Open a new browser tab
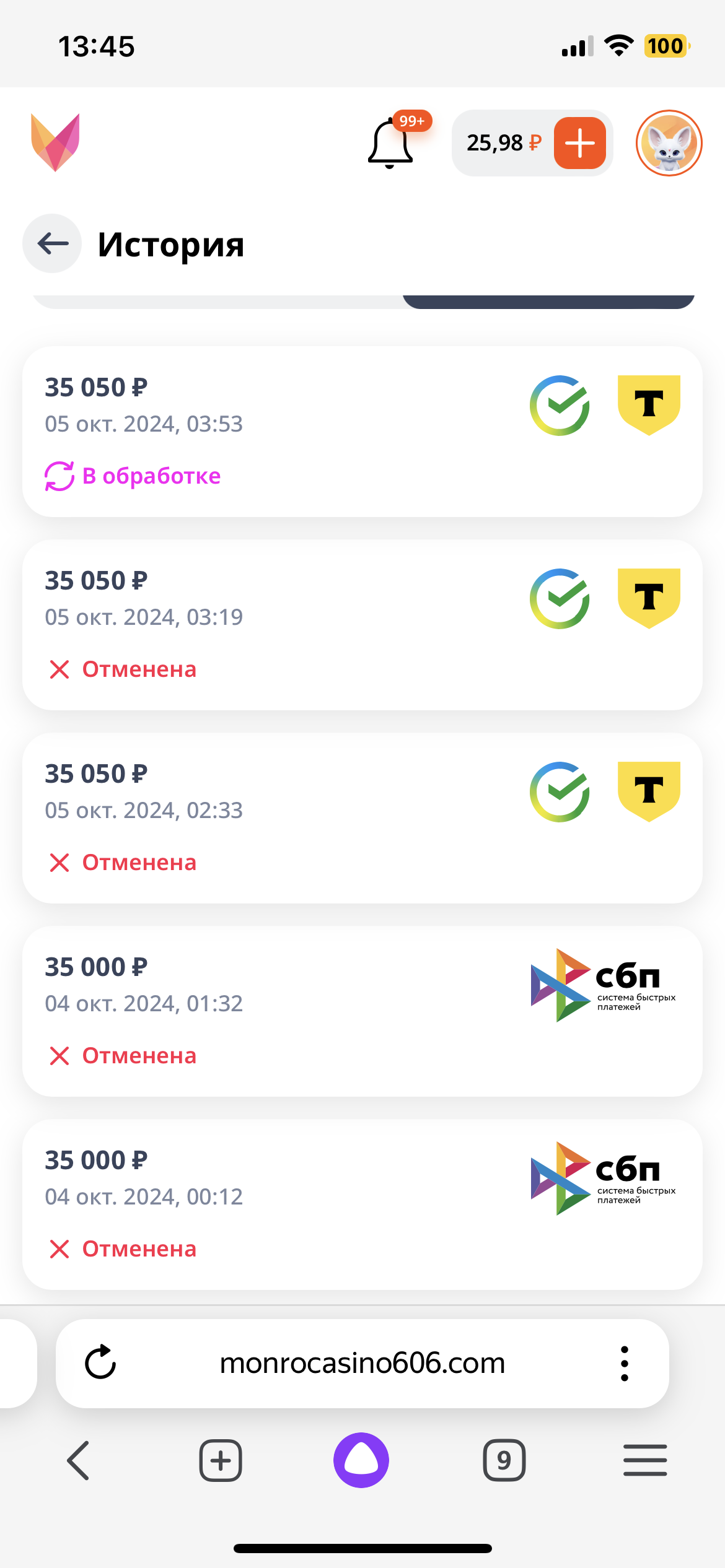The height and width of the screenshot is (1568, 725). (x=221, y=1460)
